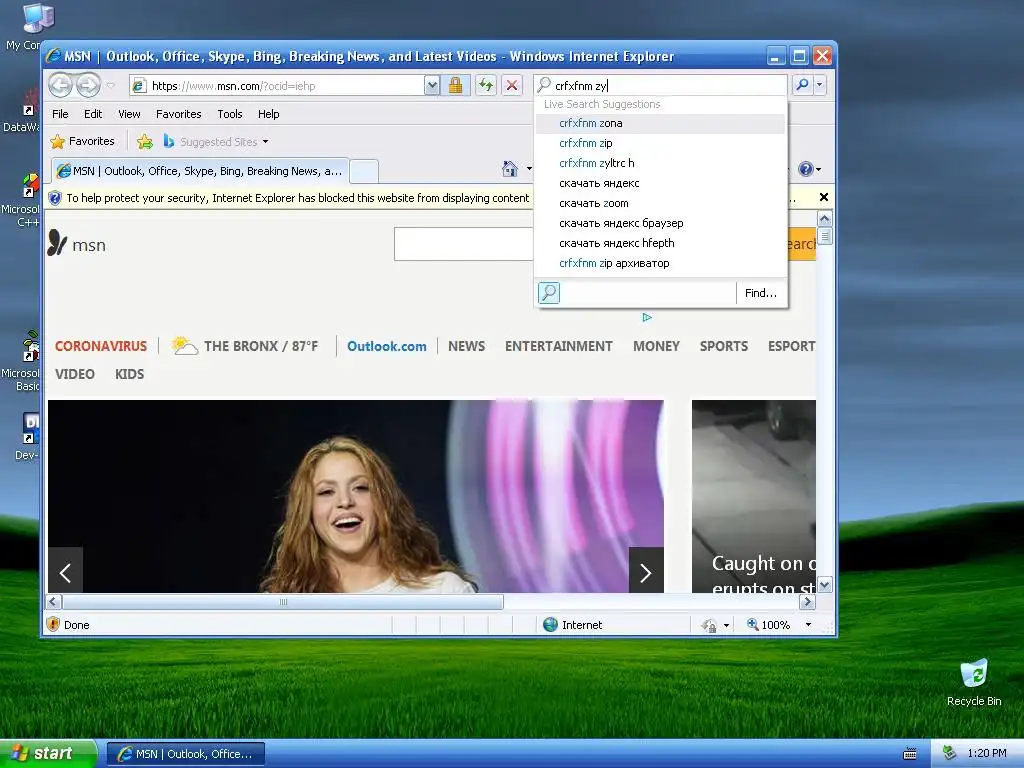Select suggestion 'скачать яндекс браузер'
1024x768 pixels.
point(660,223)
